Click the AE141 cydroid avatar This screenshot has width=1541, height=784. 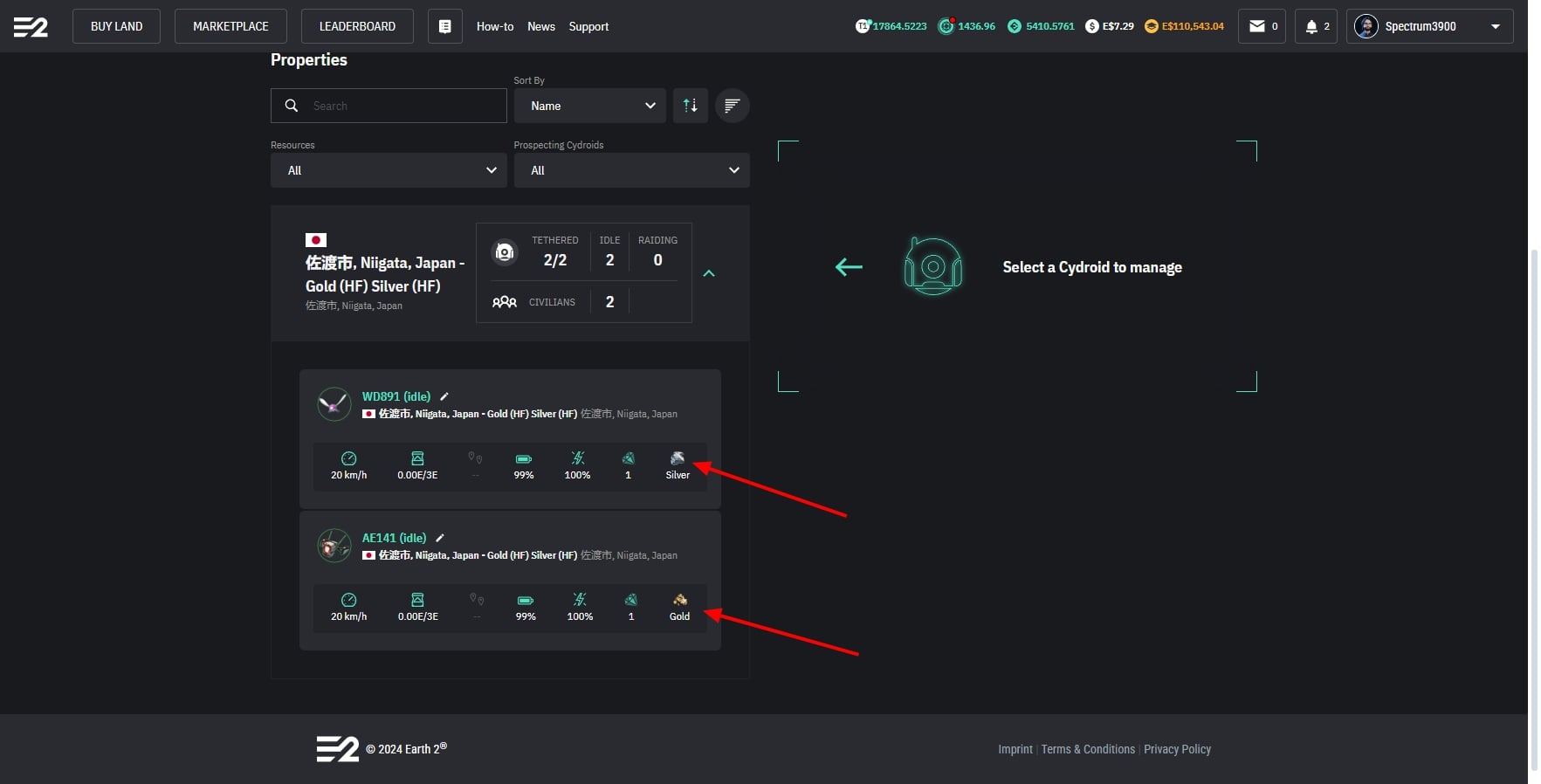click(334, 546)
